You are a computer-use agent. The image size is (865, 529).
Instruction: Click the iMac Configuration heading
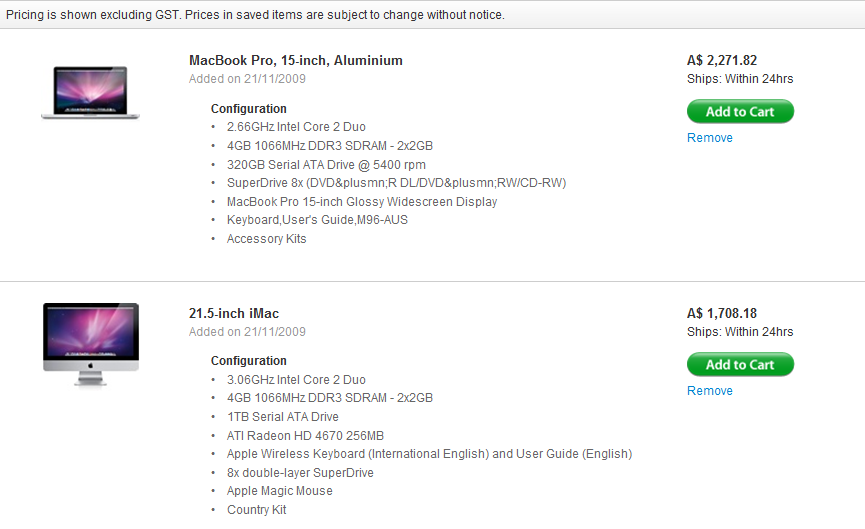tap(249, 361)
